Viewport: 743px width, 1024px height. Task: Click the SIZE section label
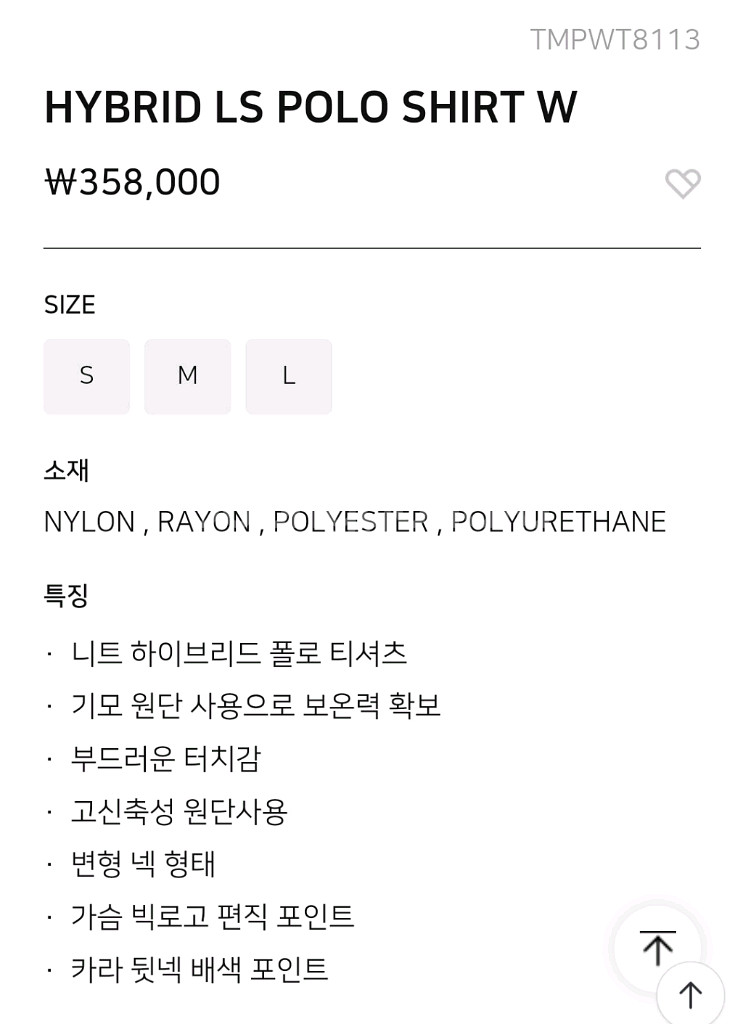70,305
